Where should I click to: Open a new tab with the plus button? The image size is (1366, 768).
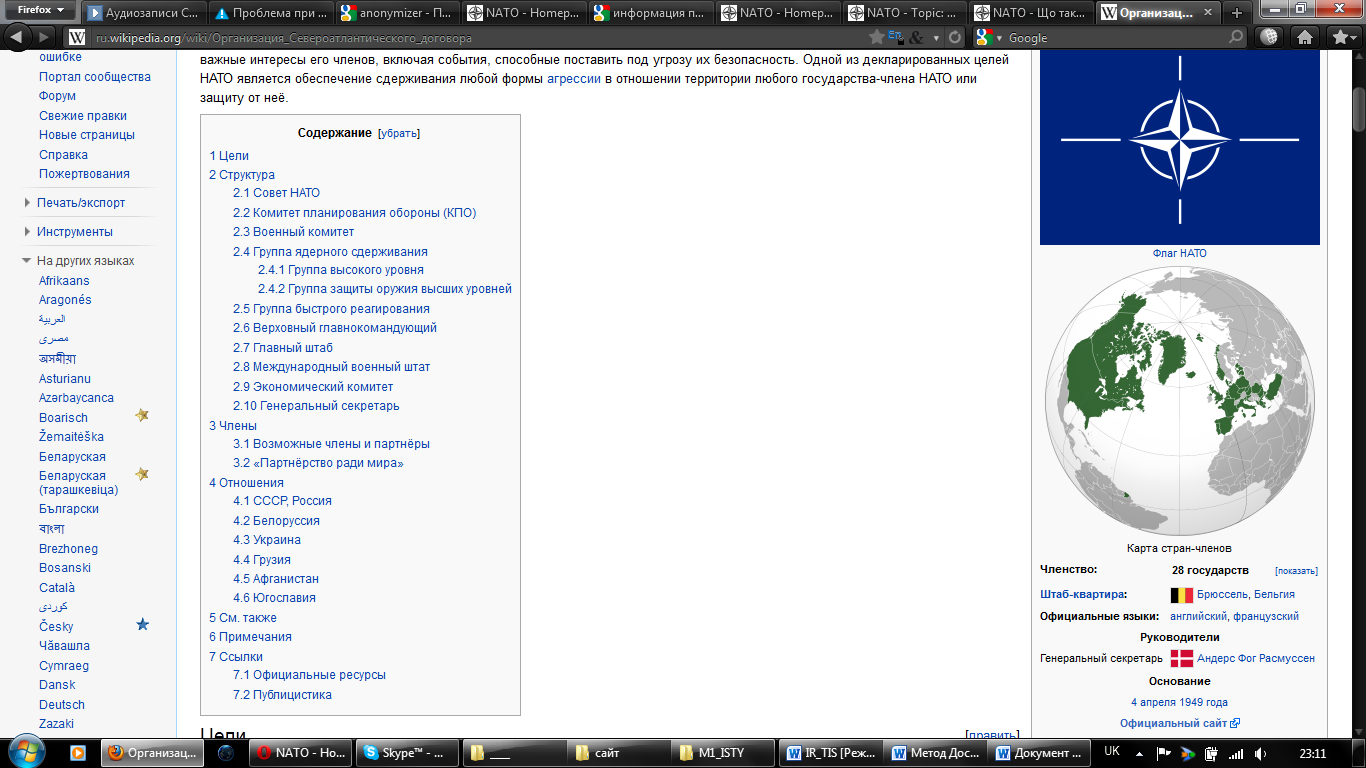click(1237, 13)
